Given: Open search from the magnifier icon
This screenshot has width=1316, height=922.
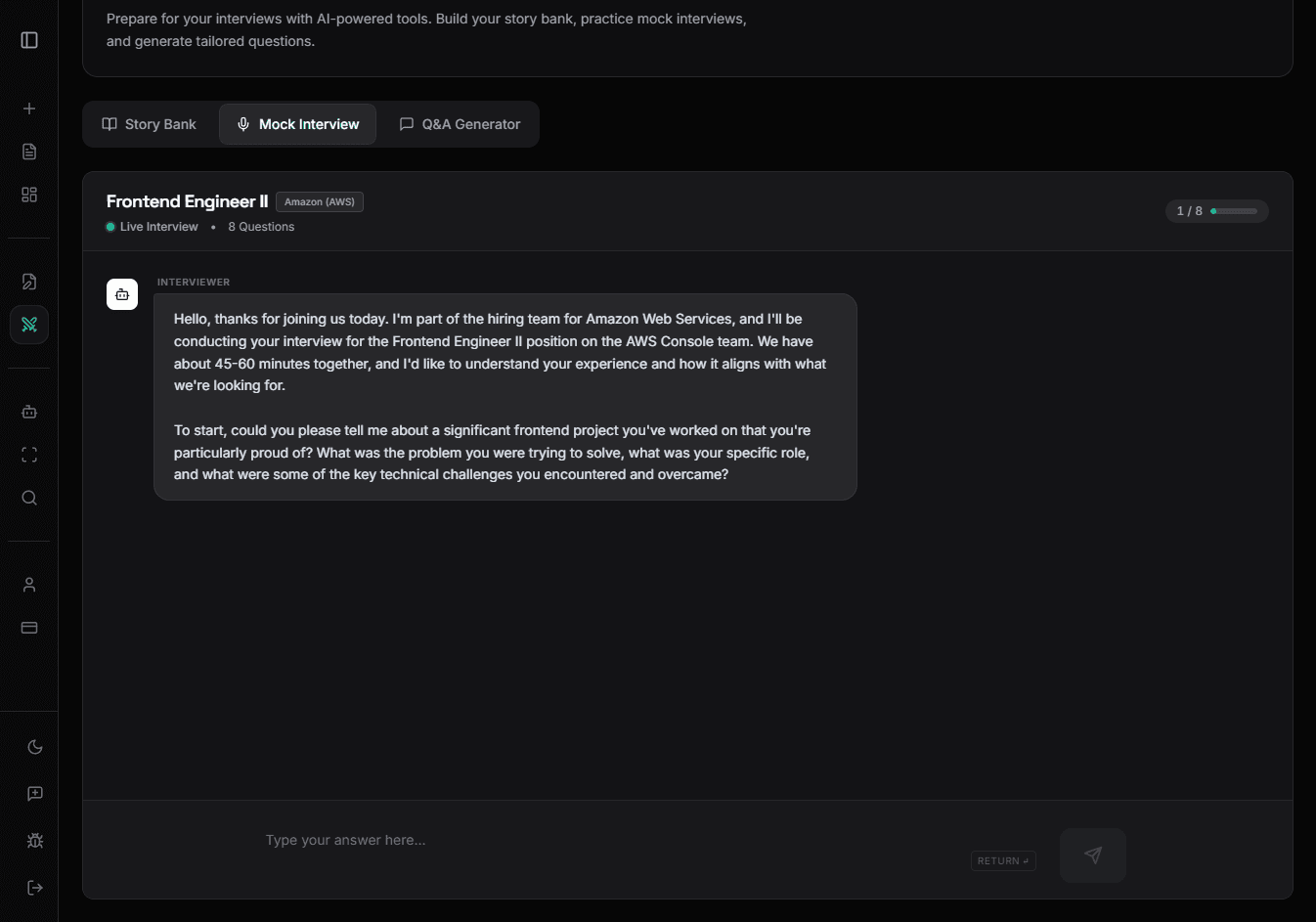Looking at the screenshot, I should coord(29,498).
